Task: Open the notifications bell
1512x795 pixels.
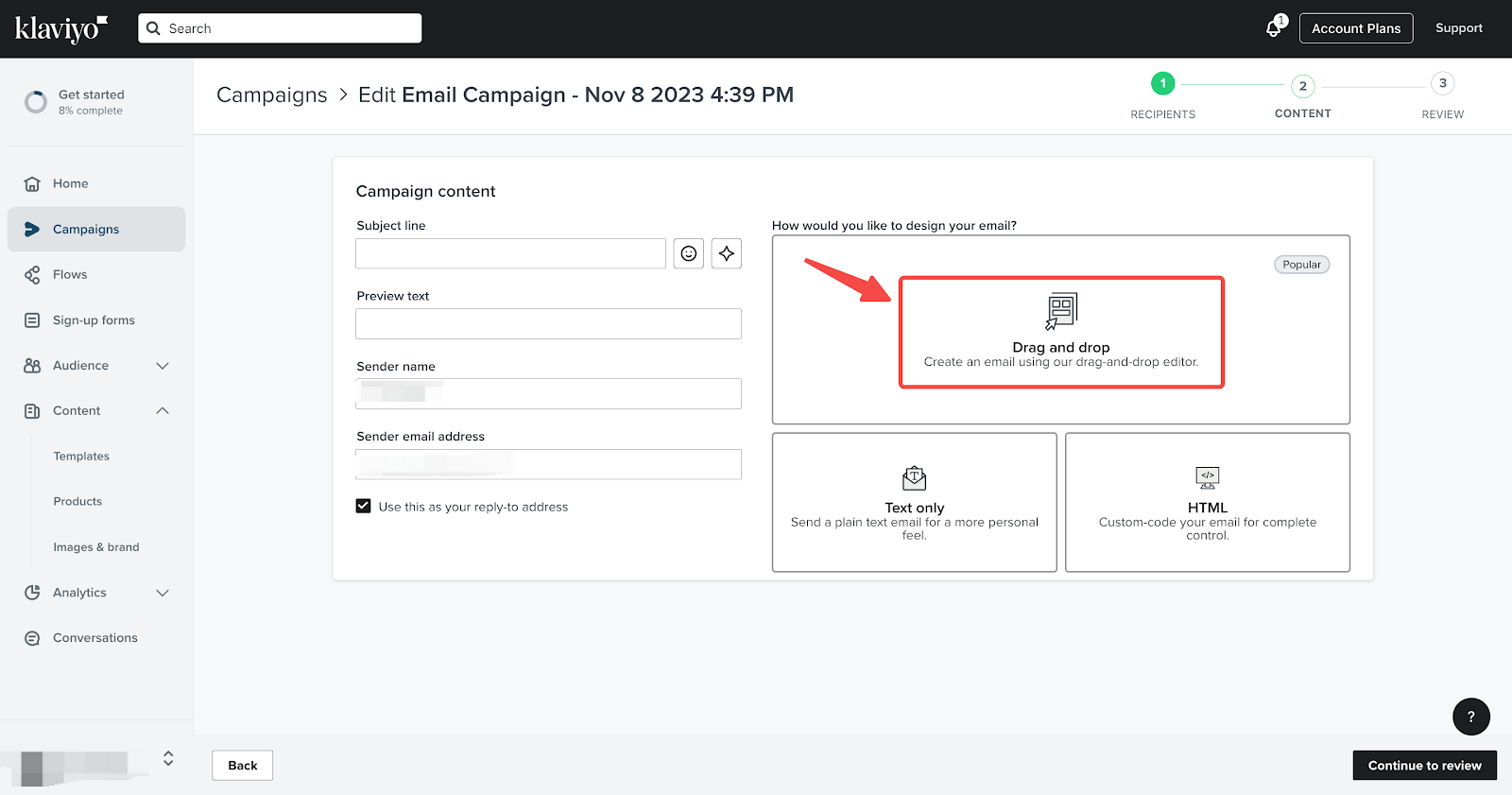Action: pyautogui.click(x=1274, y=28)
